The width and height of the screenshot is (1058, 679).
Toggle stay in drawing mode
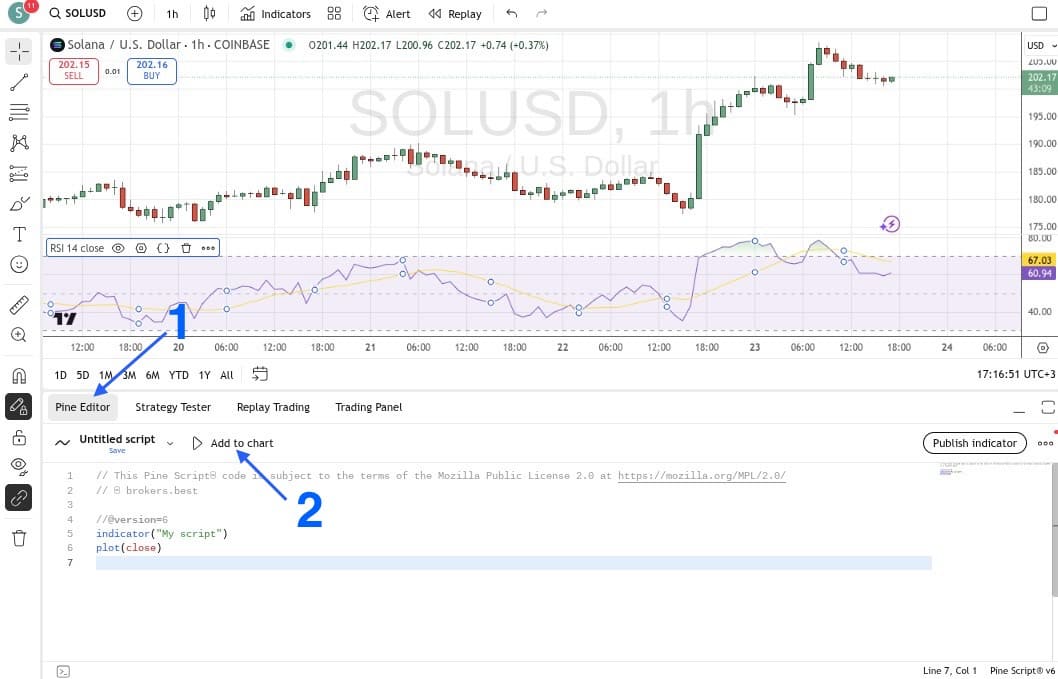19,406
